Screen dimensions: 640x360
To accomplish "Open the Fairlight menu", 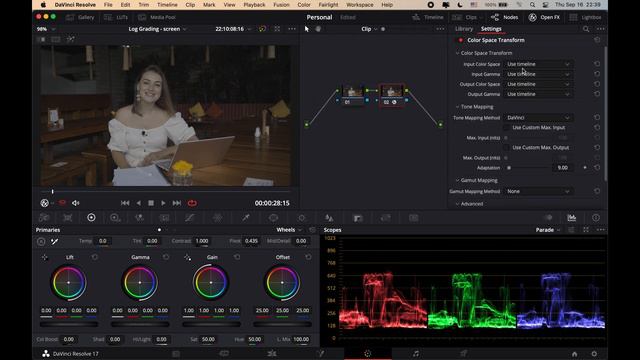I will coord(328,5).
